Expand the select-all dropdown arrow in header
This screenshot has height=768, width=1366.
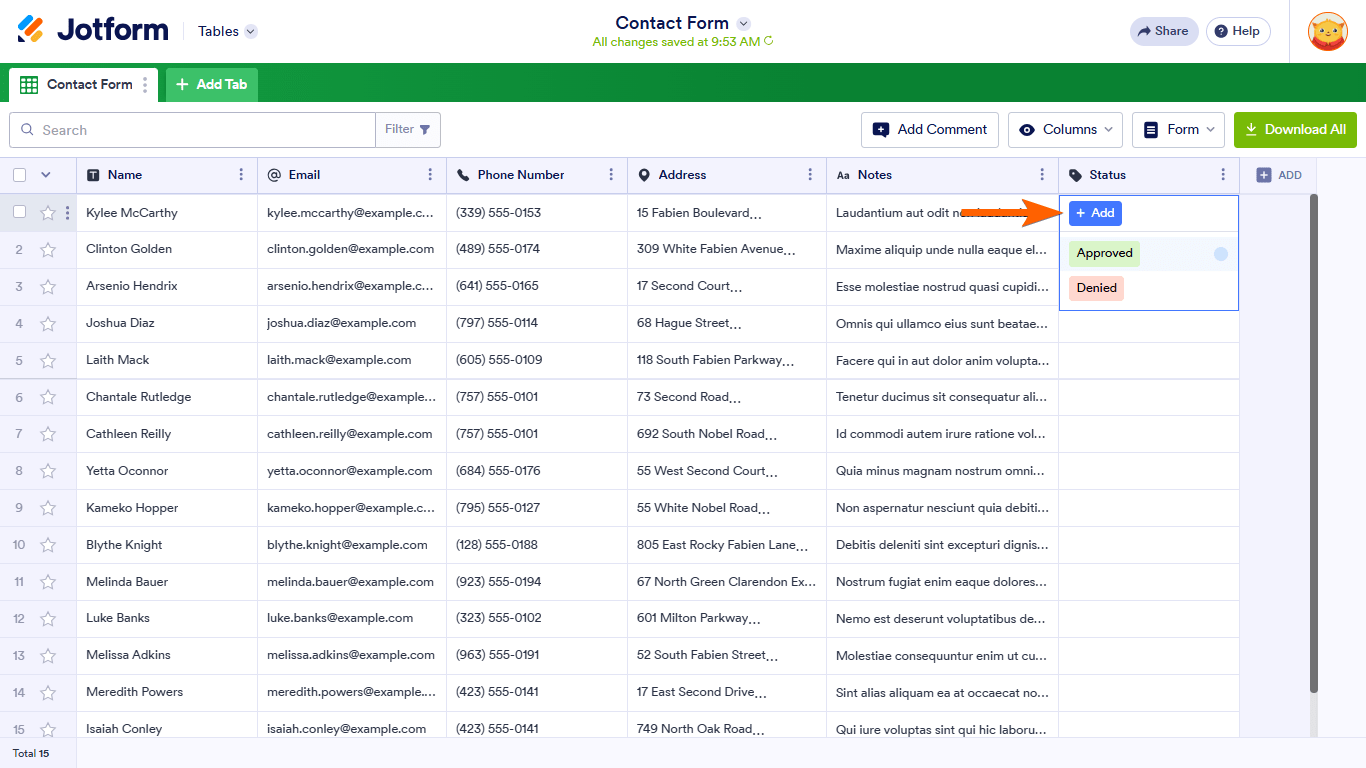(45, 175)
